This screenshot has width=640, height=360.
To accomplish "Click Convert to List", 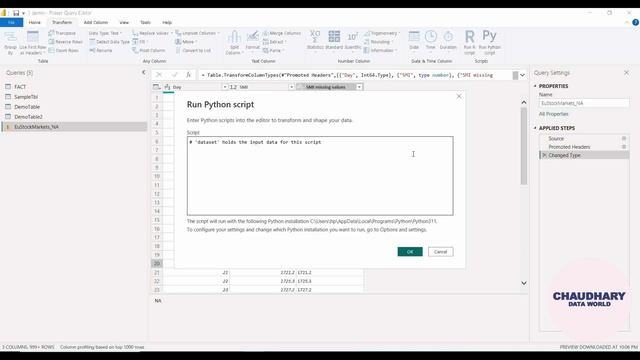I will tap(193, 51).
